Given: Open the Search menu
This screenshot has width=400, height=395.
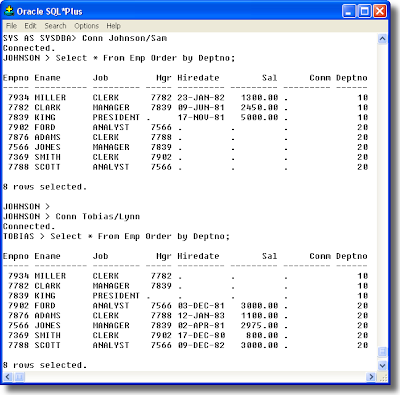Looking at the screenshot, I should tap(55, 26).
